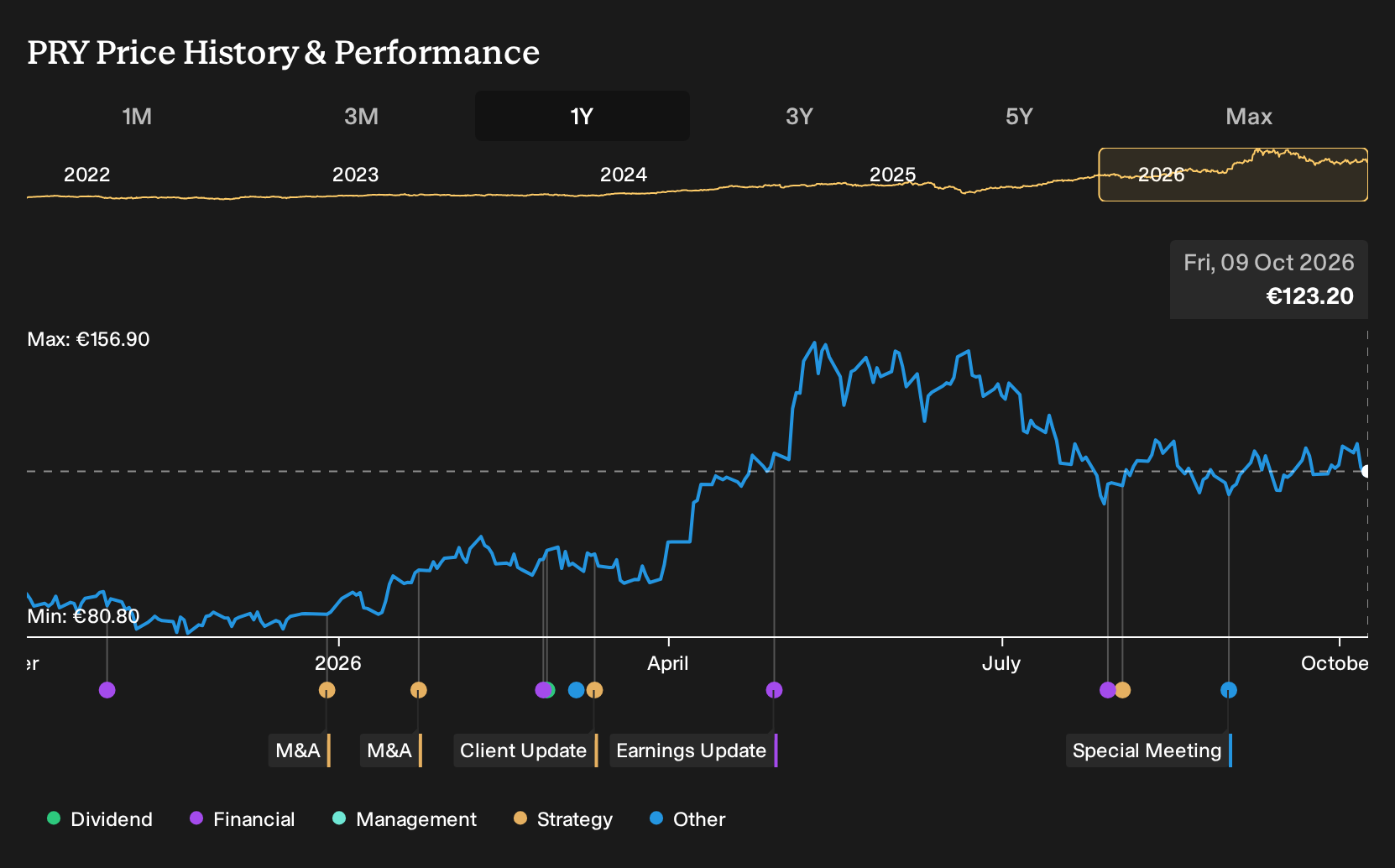Screen dimensions: 1395x868
Task: Click orange Strategy marker under the 2026 tick
Action: tap(327, 690)
